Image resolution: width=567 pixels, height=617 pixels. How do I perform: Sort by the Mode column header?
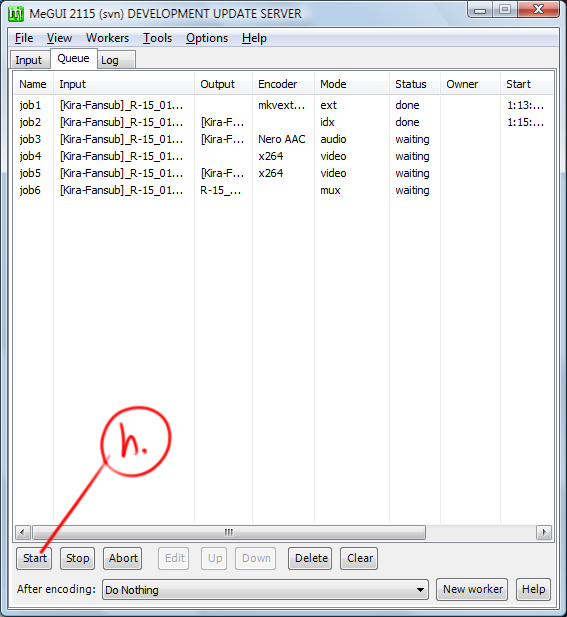pyautogui.click(x=352, y=84)
